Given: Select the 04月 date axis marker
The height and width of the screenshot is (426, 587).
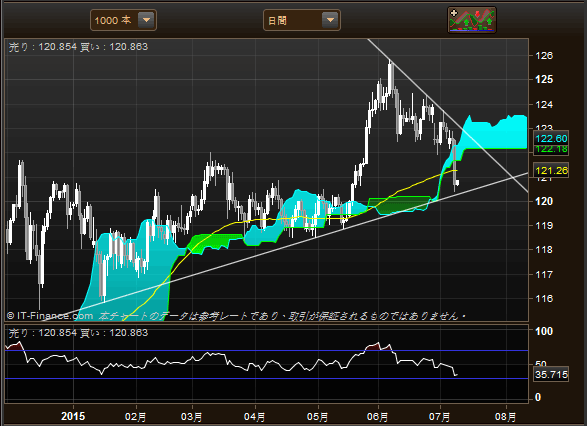Looking at the screenshot, I should pyautogui.click(x=255, y=417).
